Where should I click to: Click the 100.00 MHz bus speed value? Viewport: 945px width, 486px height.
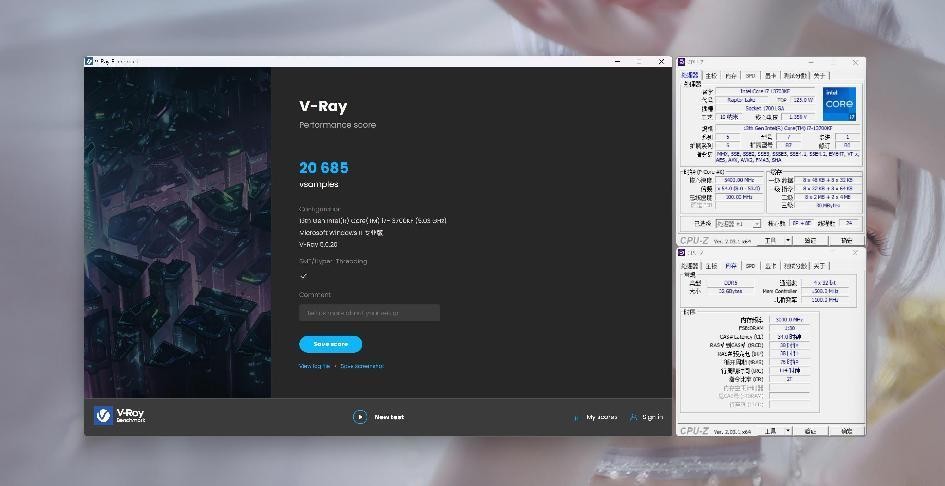coord(739,197)
